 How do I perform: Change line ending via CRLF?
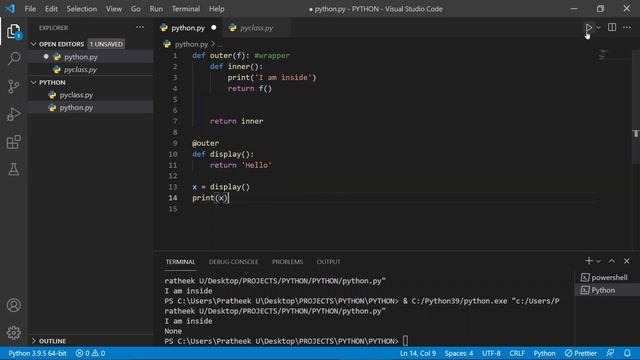click(x=517, y=353)
